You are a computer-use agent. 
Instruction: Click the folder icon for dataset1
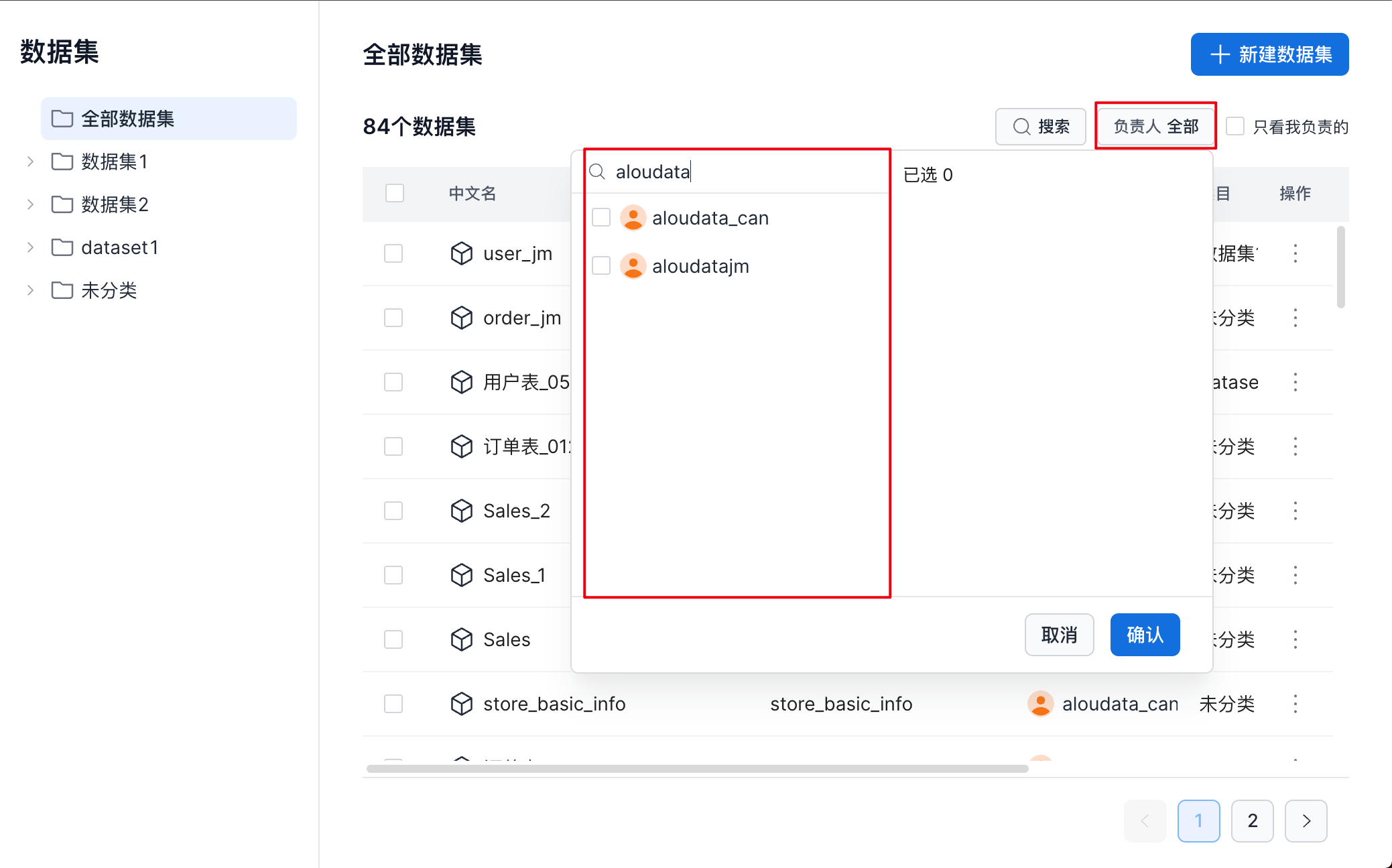(x=62, y=247)
